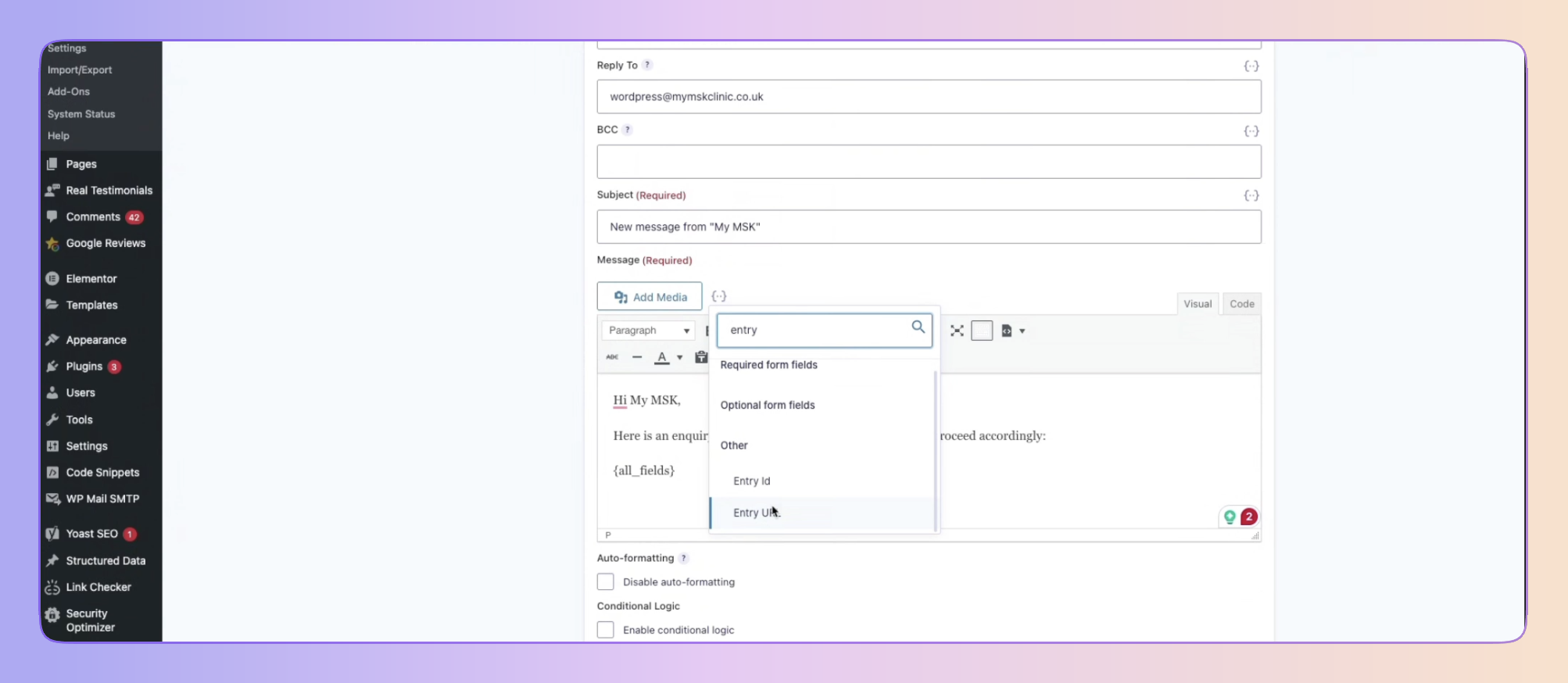Open merge tags for BCC field

click(1251, 131)
